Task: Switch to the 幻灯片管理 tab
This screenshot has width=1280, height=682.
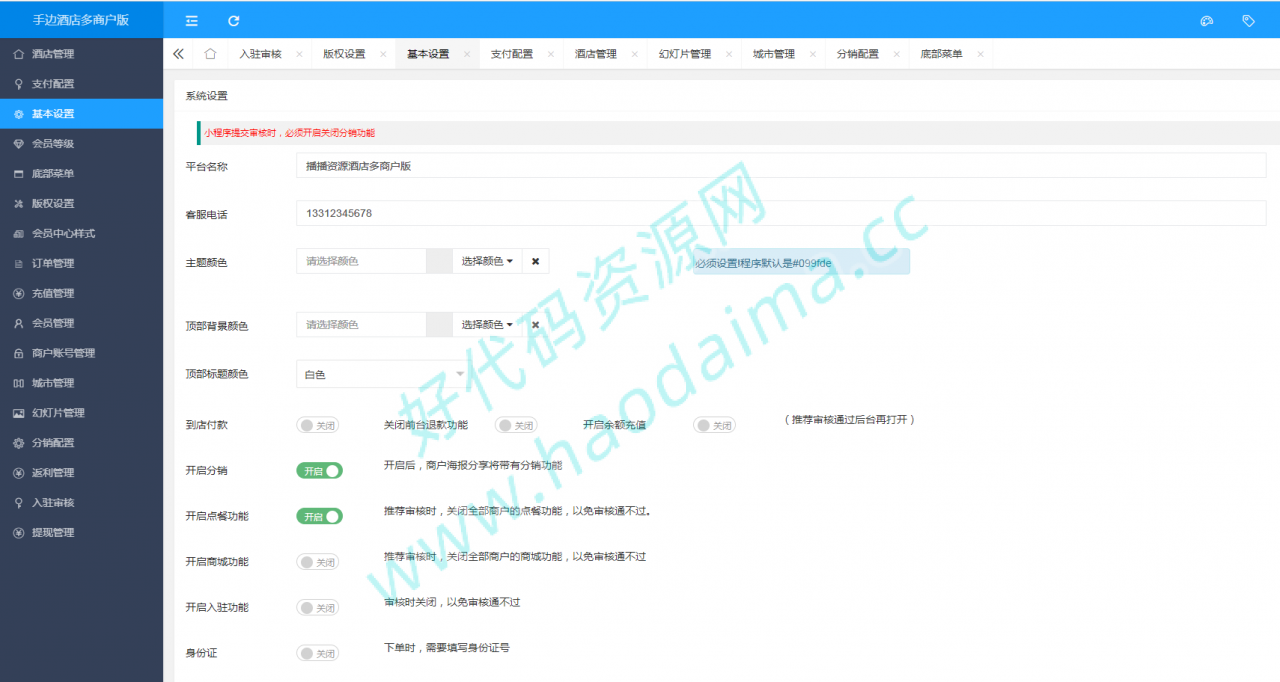Action: pyautogui.click(x=685, y=54)
